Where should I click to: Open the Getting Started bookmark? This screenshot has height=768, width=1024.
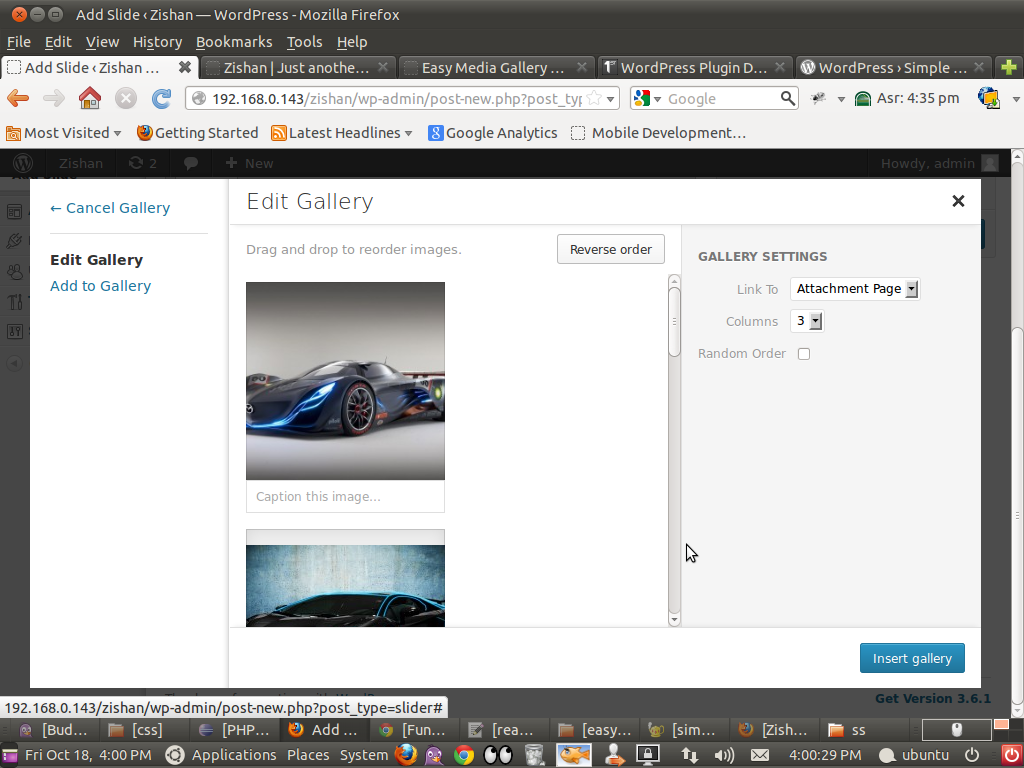[197, 133]
